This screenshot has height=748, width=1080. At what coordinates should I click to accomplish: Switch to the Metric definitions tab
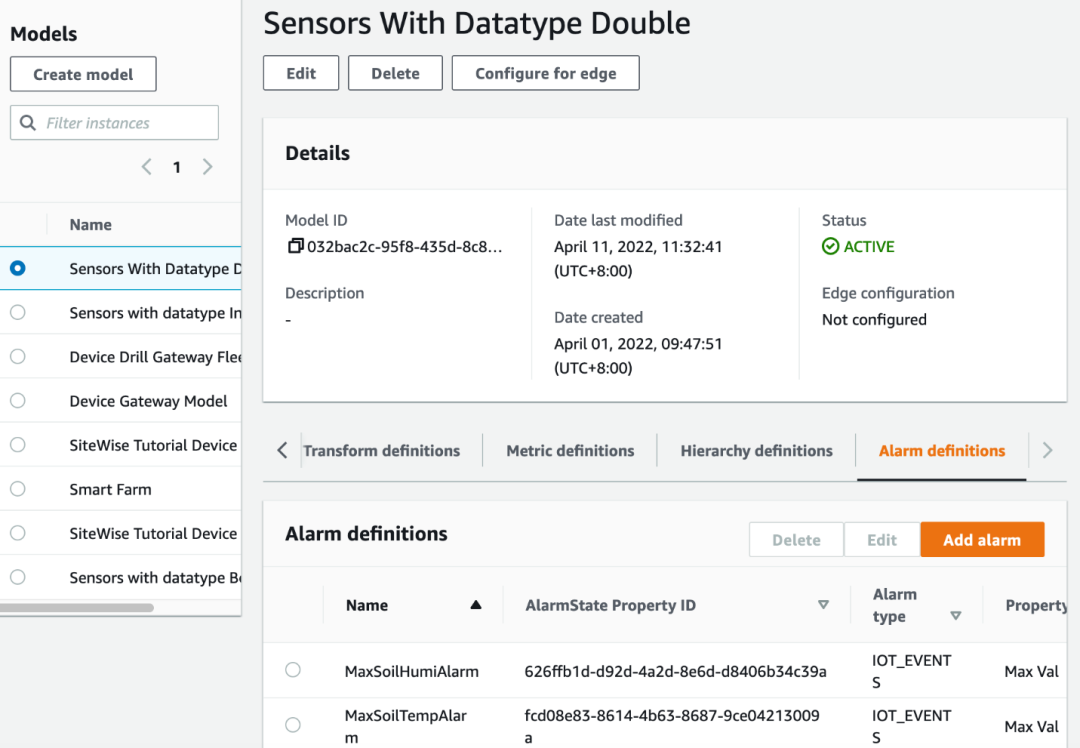point(570,451)
